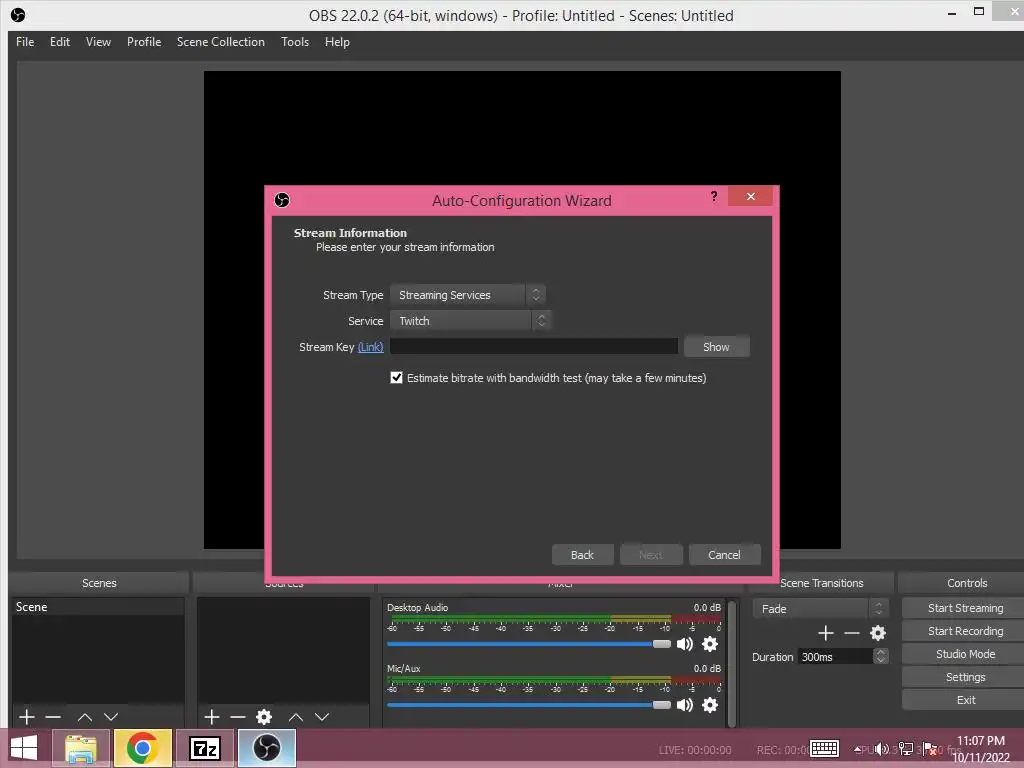Open transition properties gear icon
1024x768 pixels.
click(x=878, y=633)
